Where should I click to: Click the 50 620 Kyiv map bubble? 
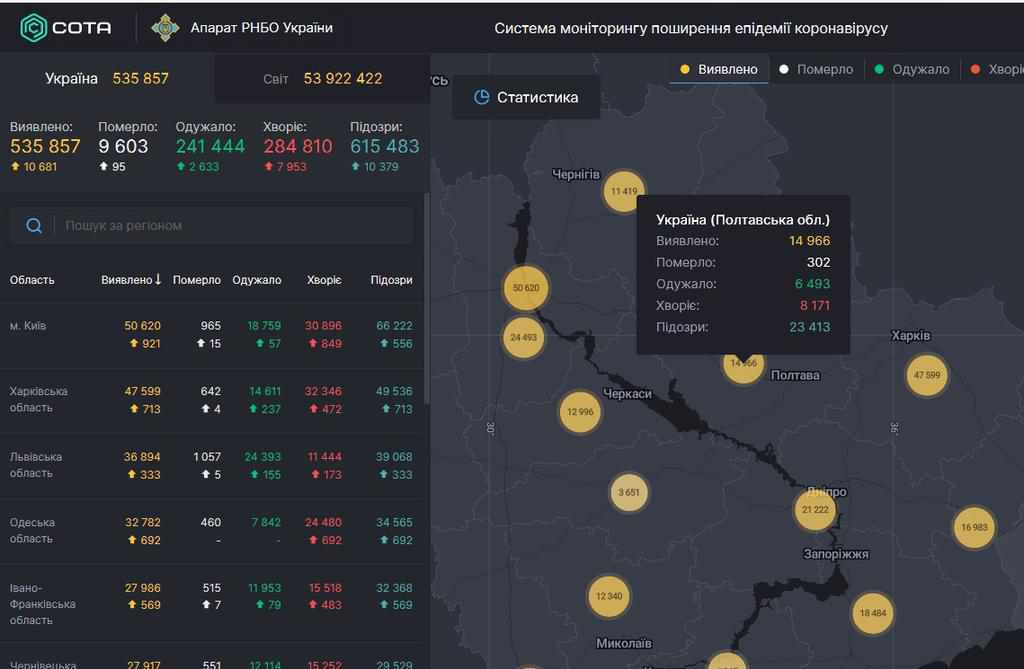click(526, 288)
